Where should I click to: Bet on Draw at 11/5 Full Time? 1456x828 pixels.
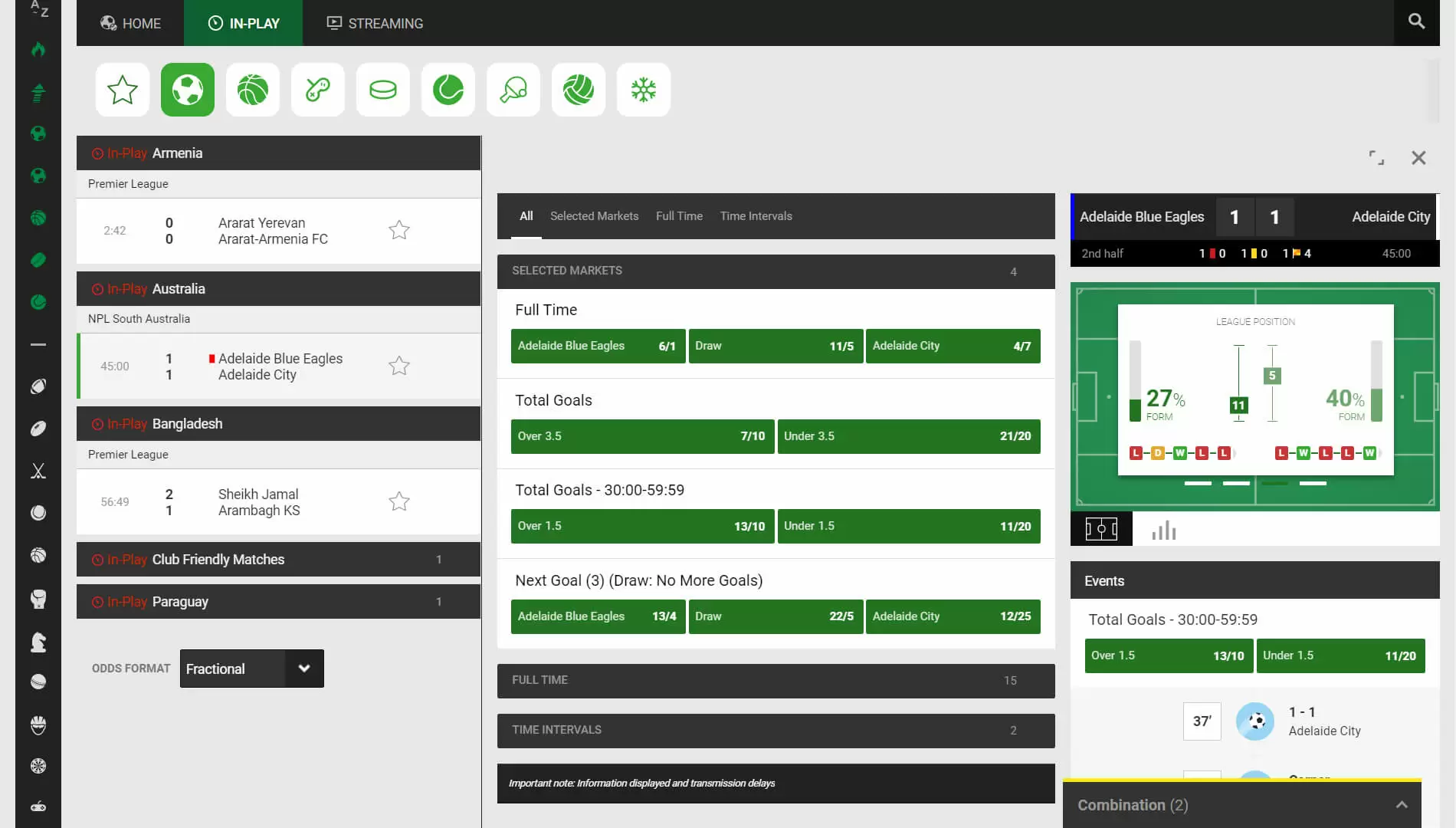point(776,346)
